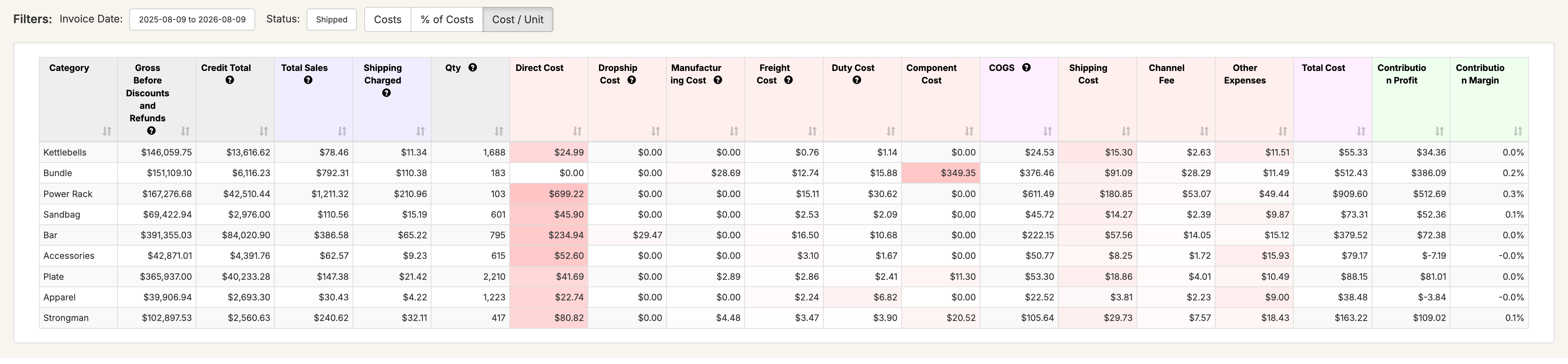The image size is (1568, 364).
Task: Click the Kettlebells category cell
Action: click(79, 153)
